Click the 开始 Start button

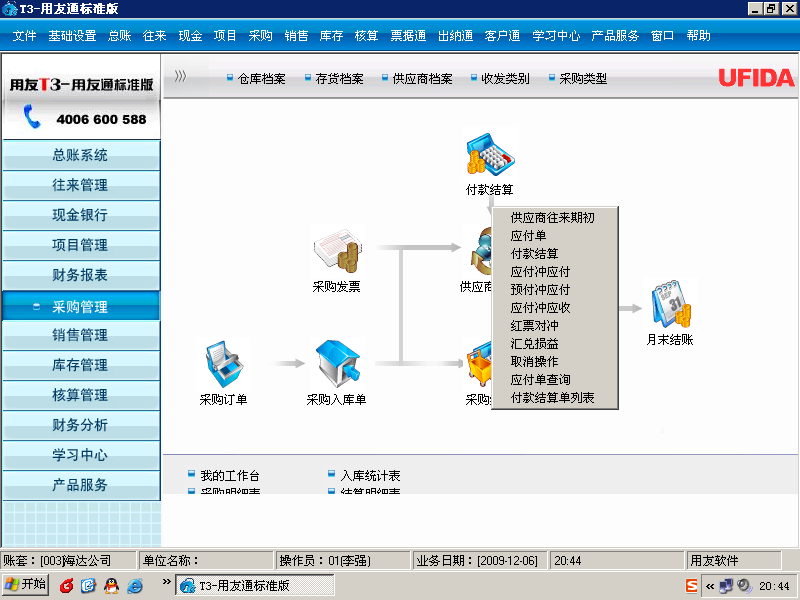[x=26, y=585]
